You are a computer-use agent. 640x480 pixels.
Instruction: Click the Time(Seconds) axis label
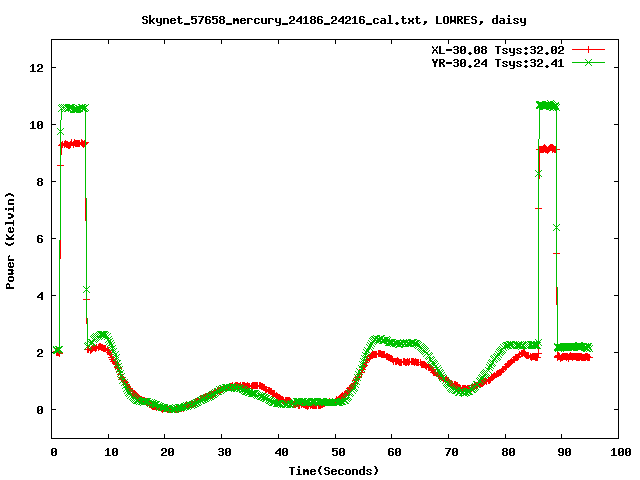coord(333,471)
